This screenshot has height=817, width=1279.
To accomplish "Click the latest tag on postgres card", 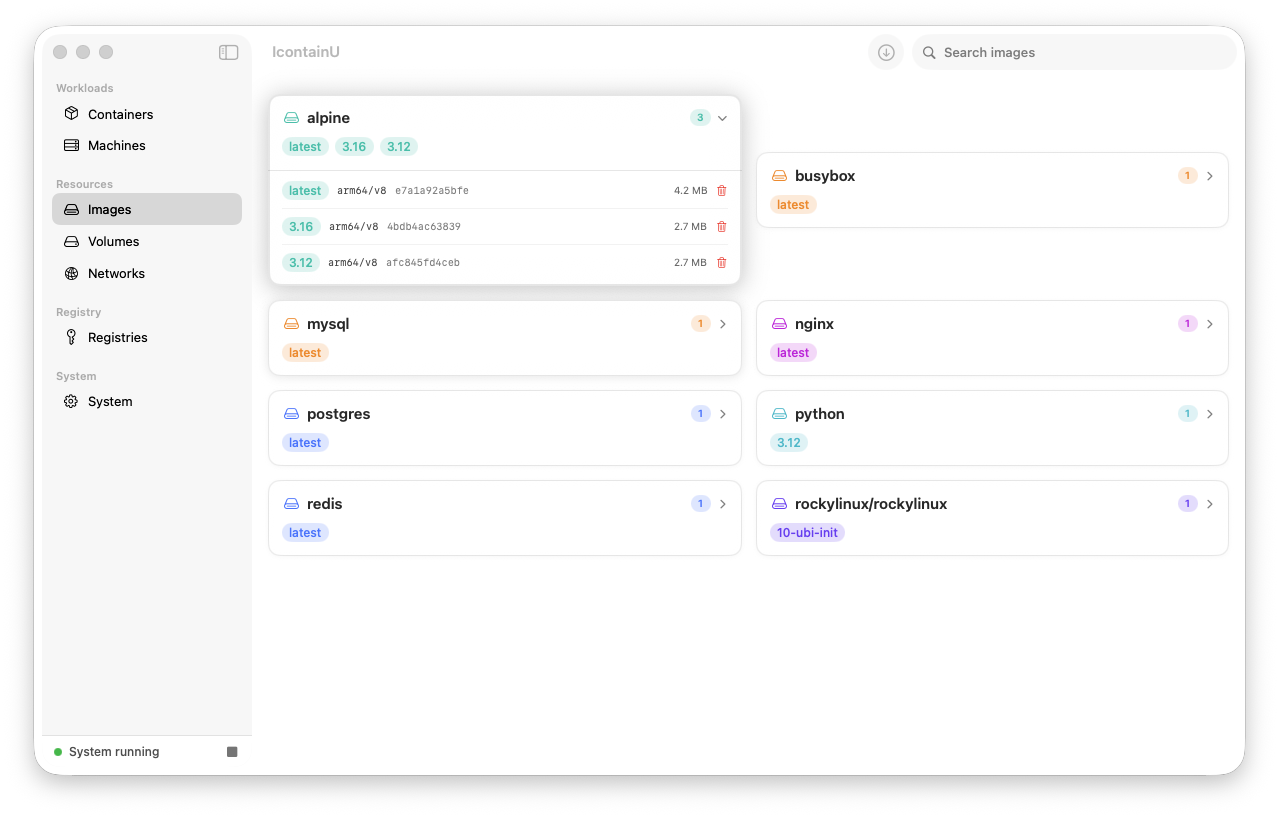I will click(305, 443).
